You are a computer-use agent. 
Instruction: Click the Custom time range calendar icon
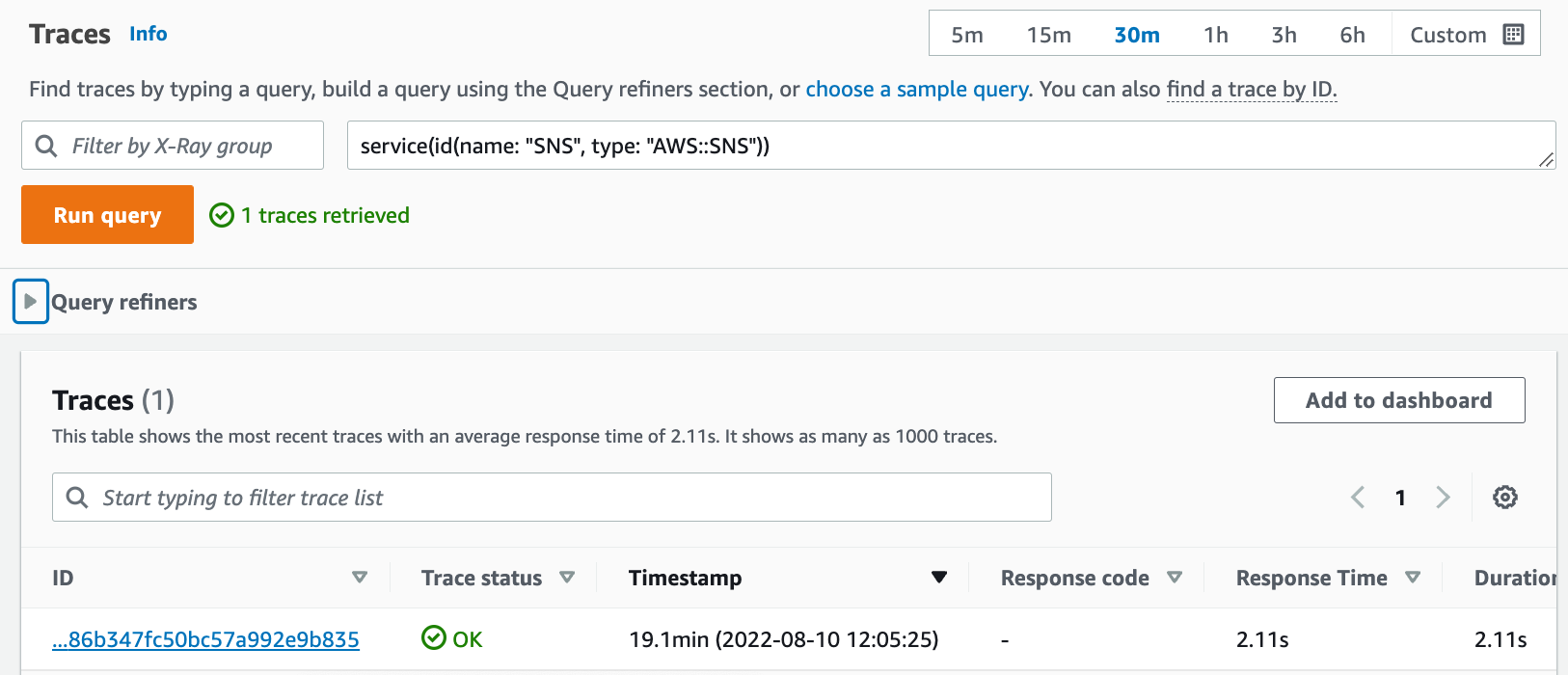click(1513, 35)
